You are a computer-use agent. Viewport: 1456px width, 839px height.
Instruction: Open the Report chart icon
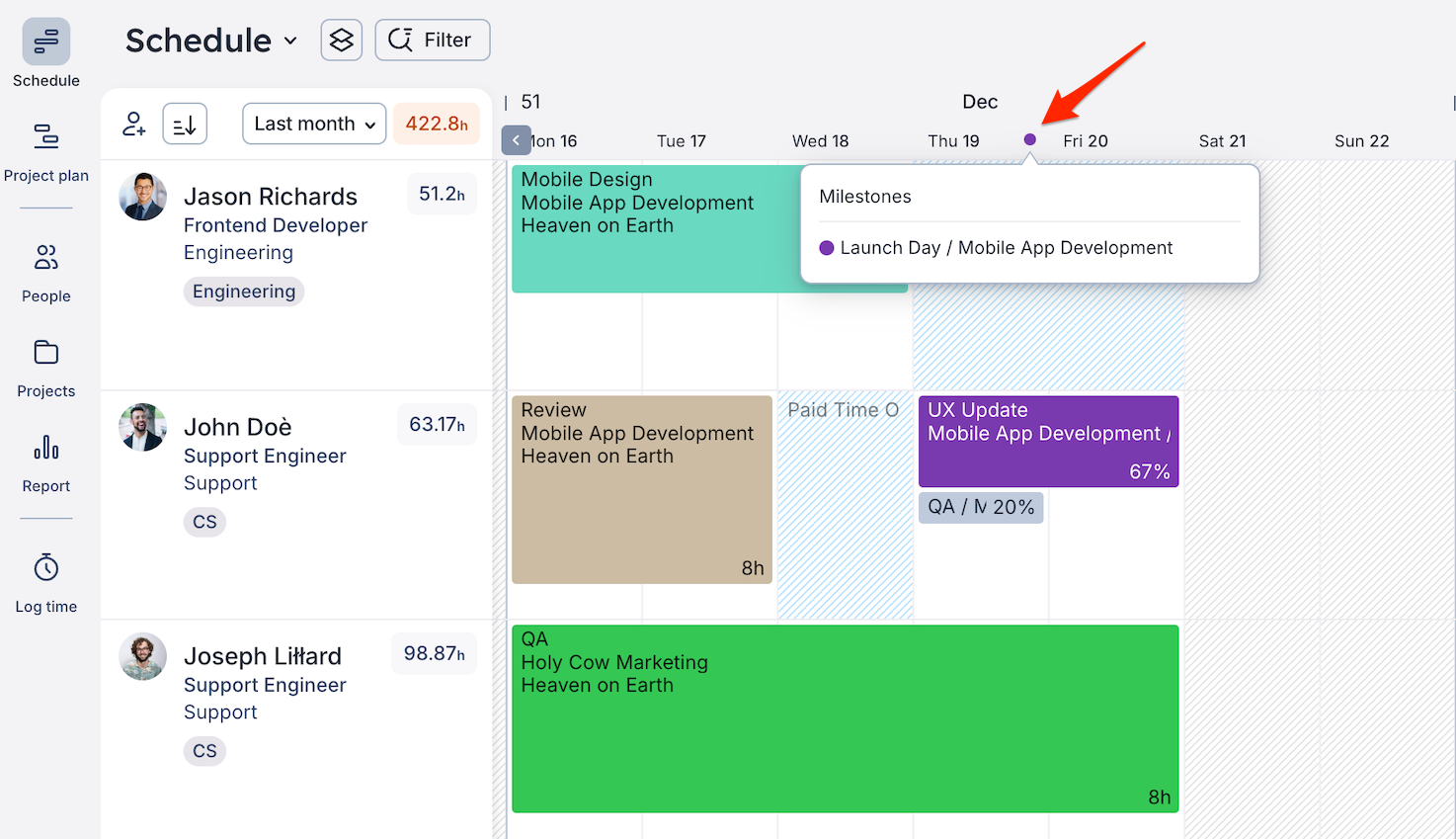point(45,448)
